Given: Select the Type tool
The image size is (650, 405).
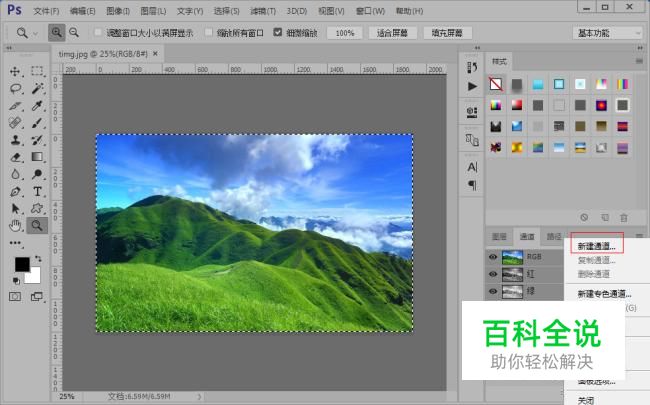Looking at the screenshot, I should click(37, 192).
